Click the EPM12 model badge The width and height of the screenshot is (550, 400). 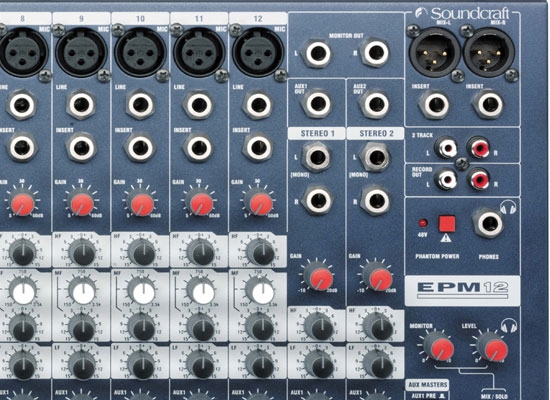pyautogui.click(x=462, y=290)
